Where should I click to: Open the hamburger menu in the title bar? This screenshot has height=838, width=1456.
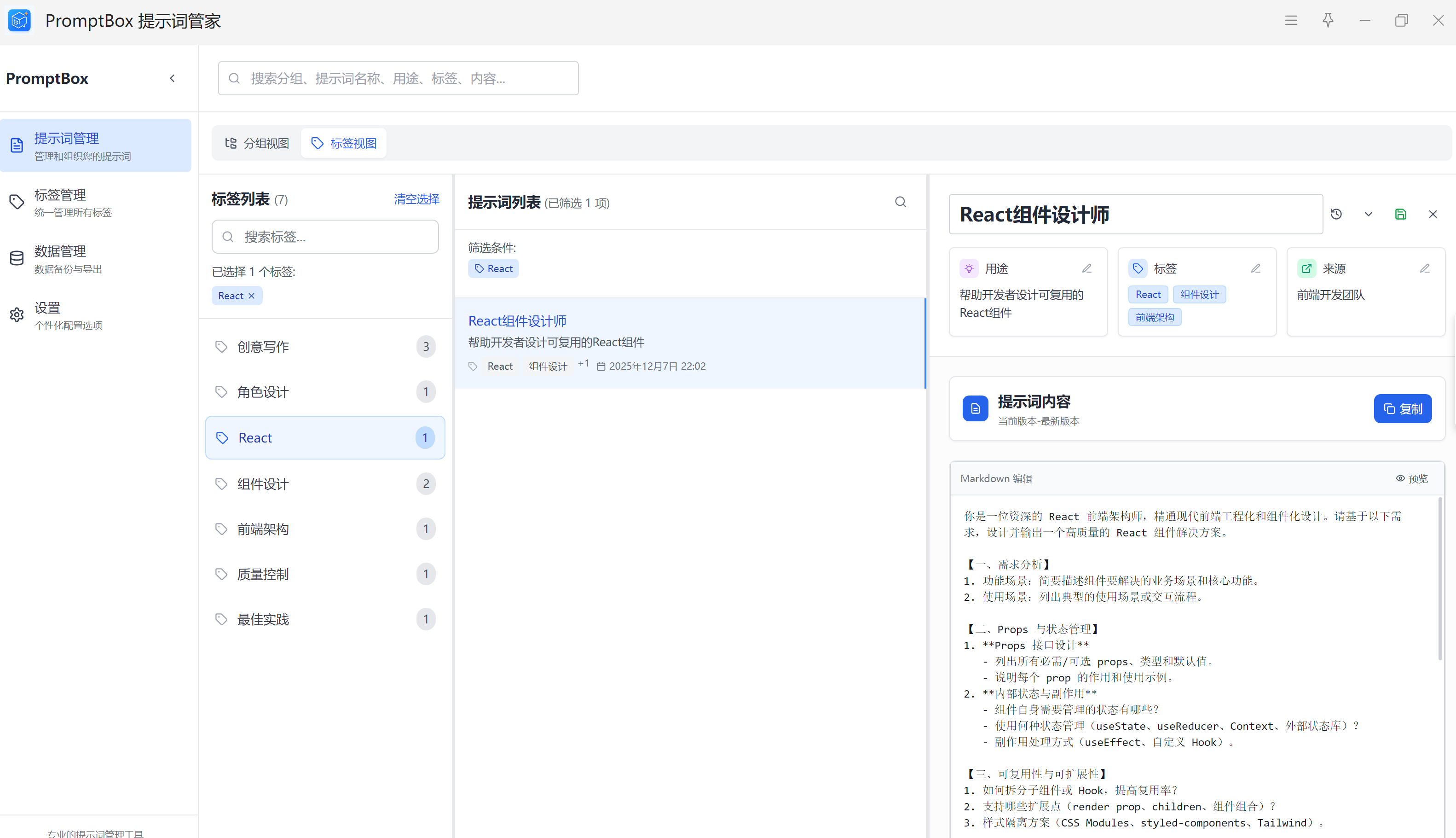click(x=1291, y=21)
